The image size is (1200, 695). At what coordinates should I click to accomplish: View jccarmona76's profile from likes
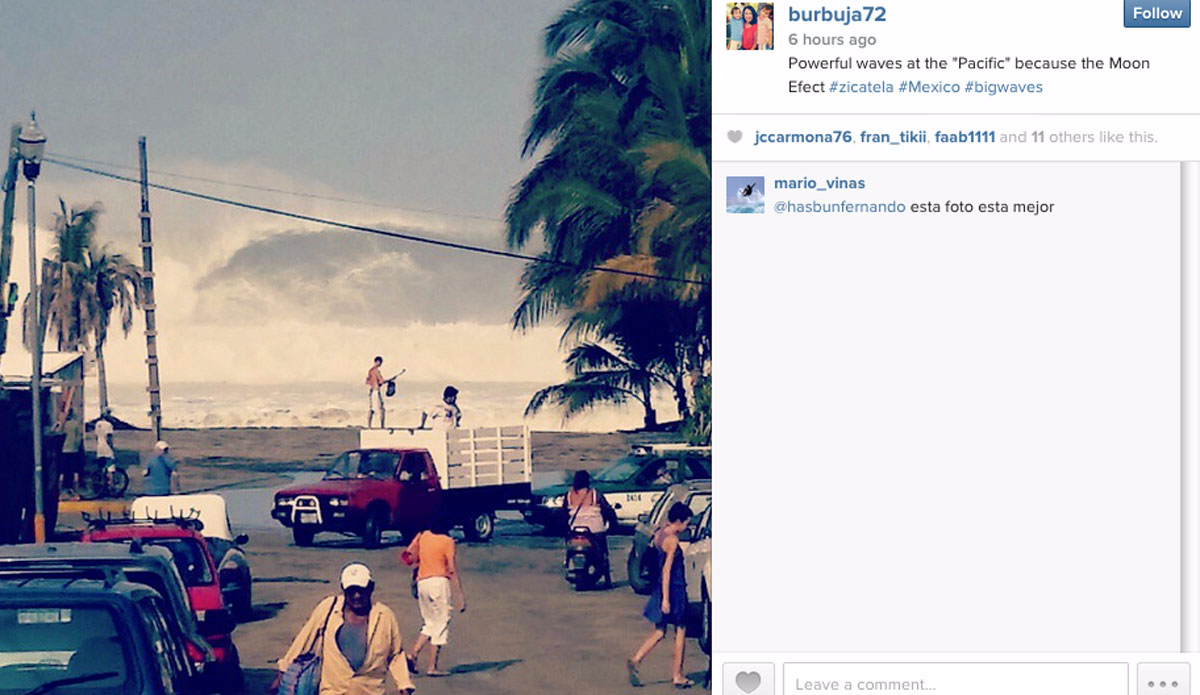803,137
